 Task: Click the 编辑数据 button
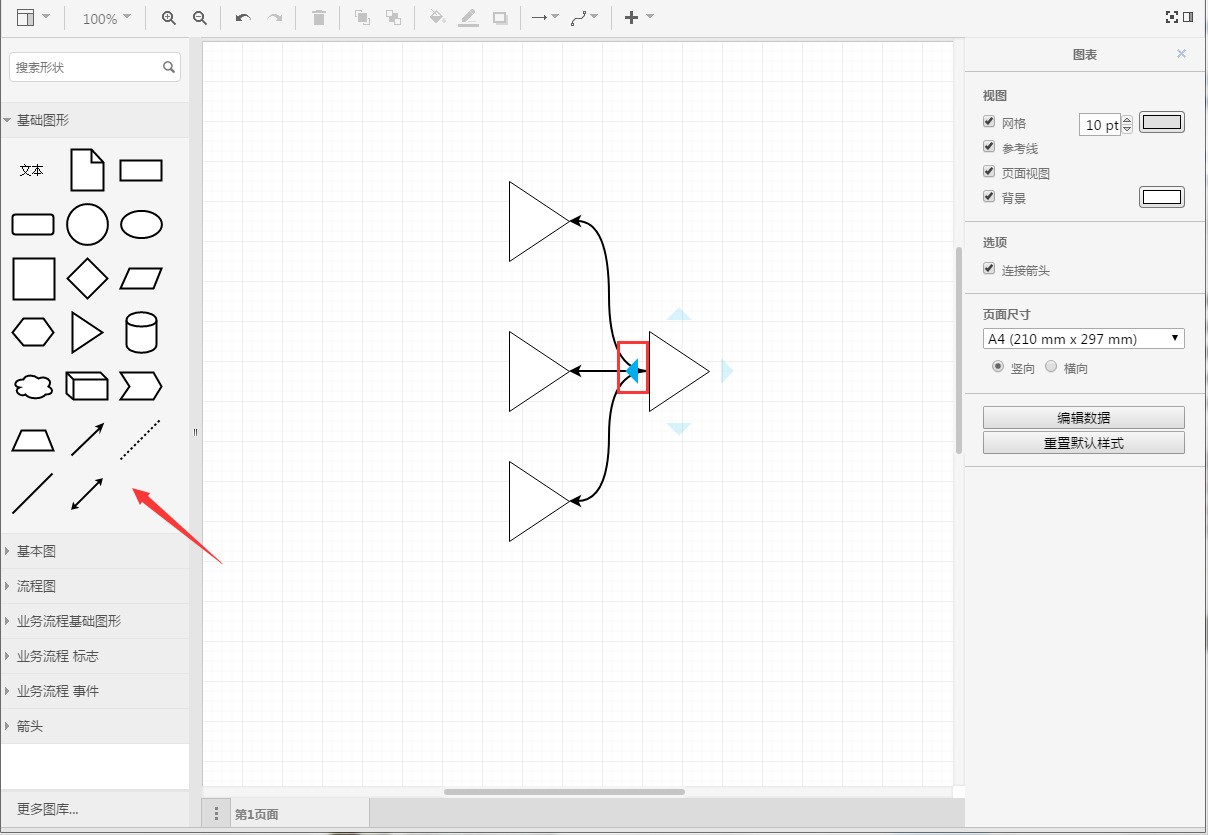tap(1083, 418)
